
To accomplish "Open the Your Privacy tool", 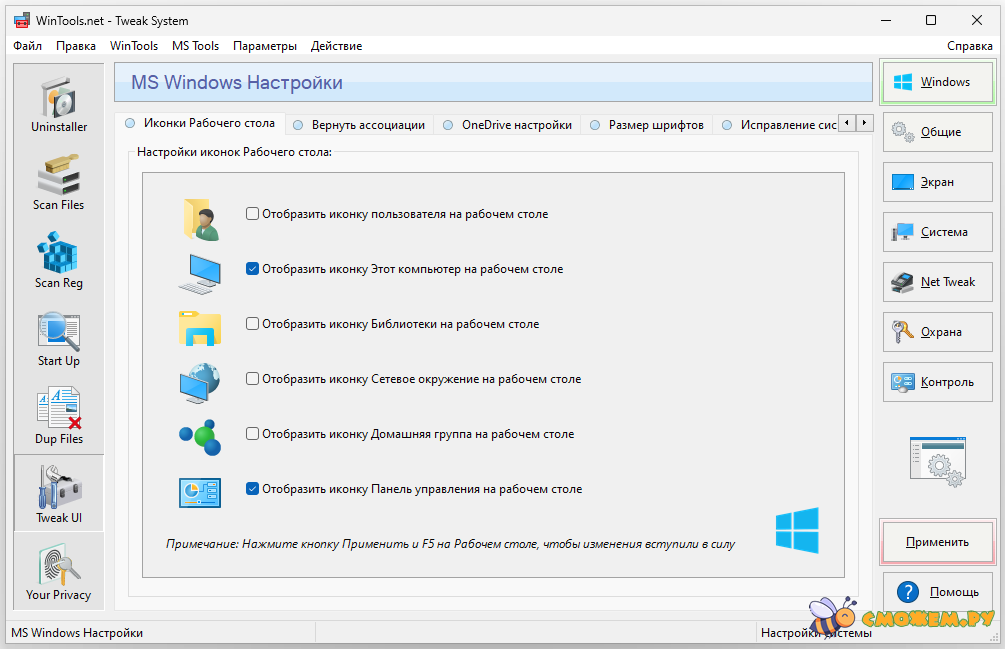I will point(59,571).
